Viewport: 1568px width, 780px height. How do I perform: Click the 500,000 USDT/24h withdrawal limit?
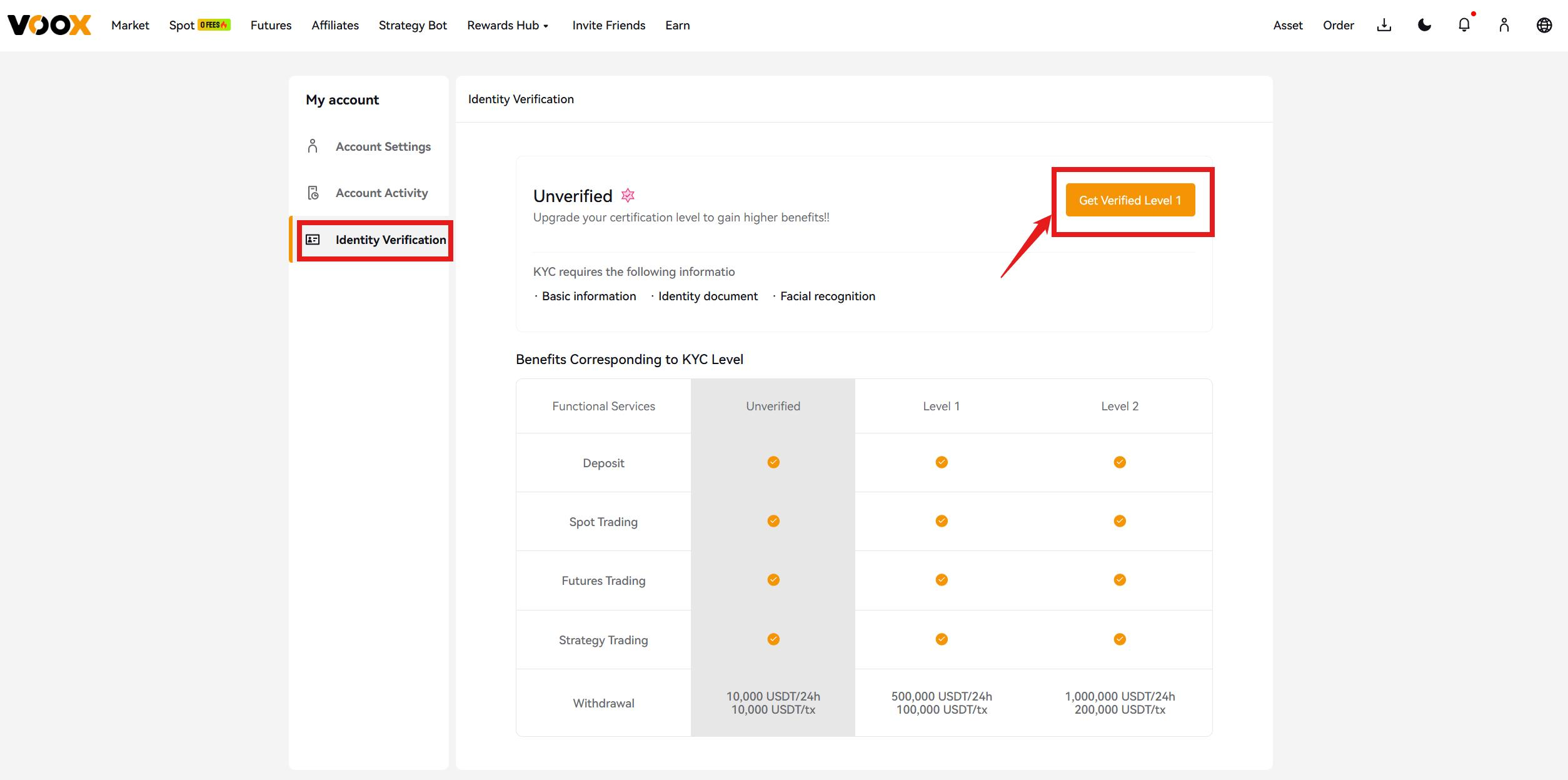pyautogui.click(x=942, y=696)
